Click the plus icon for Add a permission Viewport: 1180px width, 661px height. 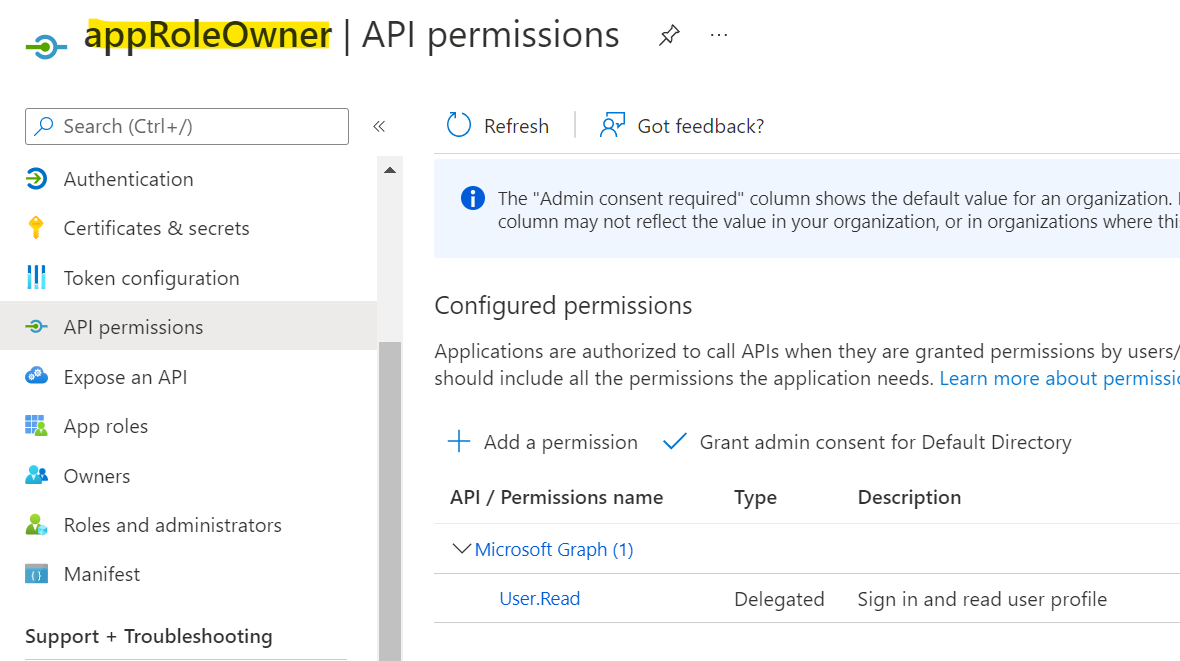tap(459, 441)
